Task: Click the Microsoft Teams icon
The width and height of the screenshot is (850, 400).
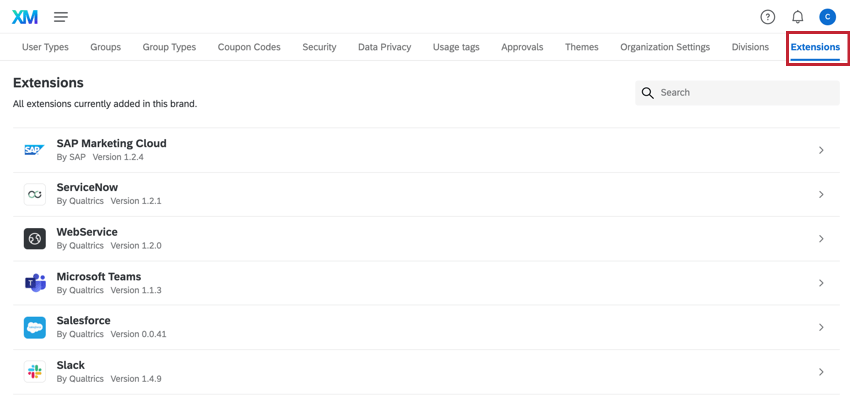Action: 35,283
